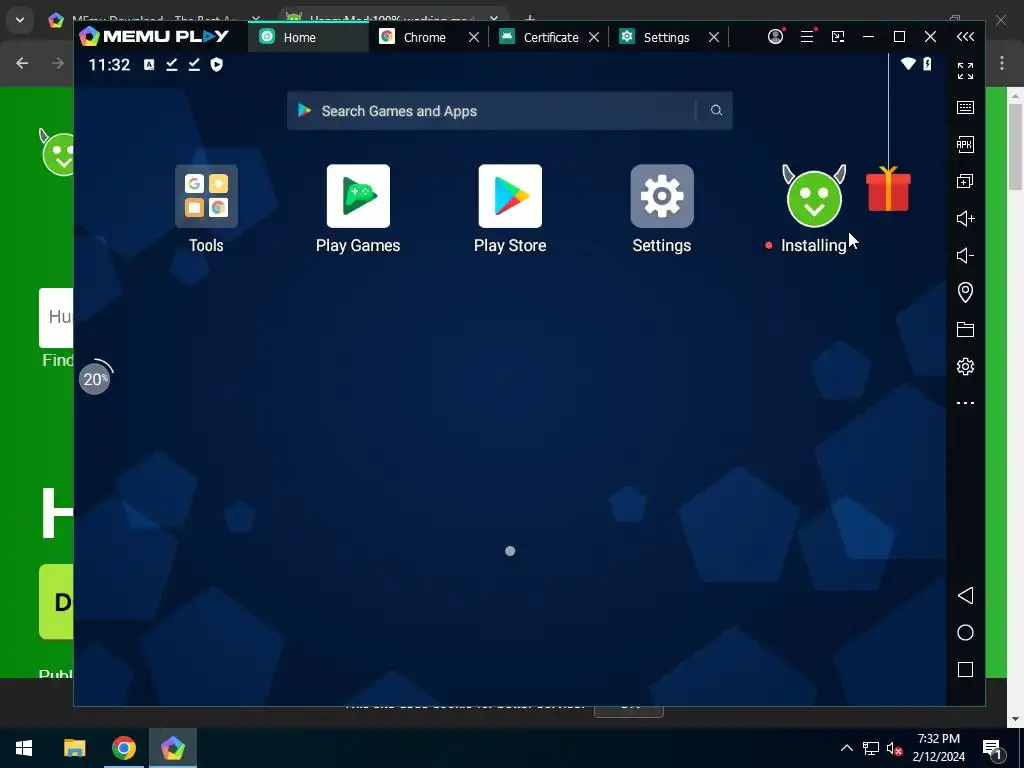Open MEmu settings gear in sidebar
The image size is (1024, 768).
[965, 366]
